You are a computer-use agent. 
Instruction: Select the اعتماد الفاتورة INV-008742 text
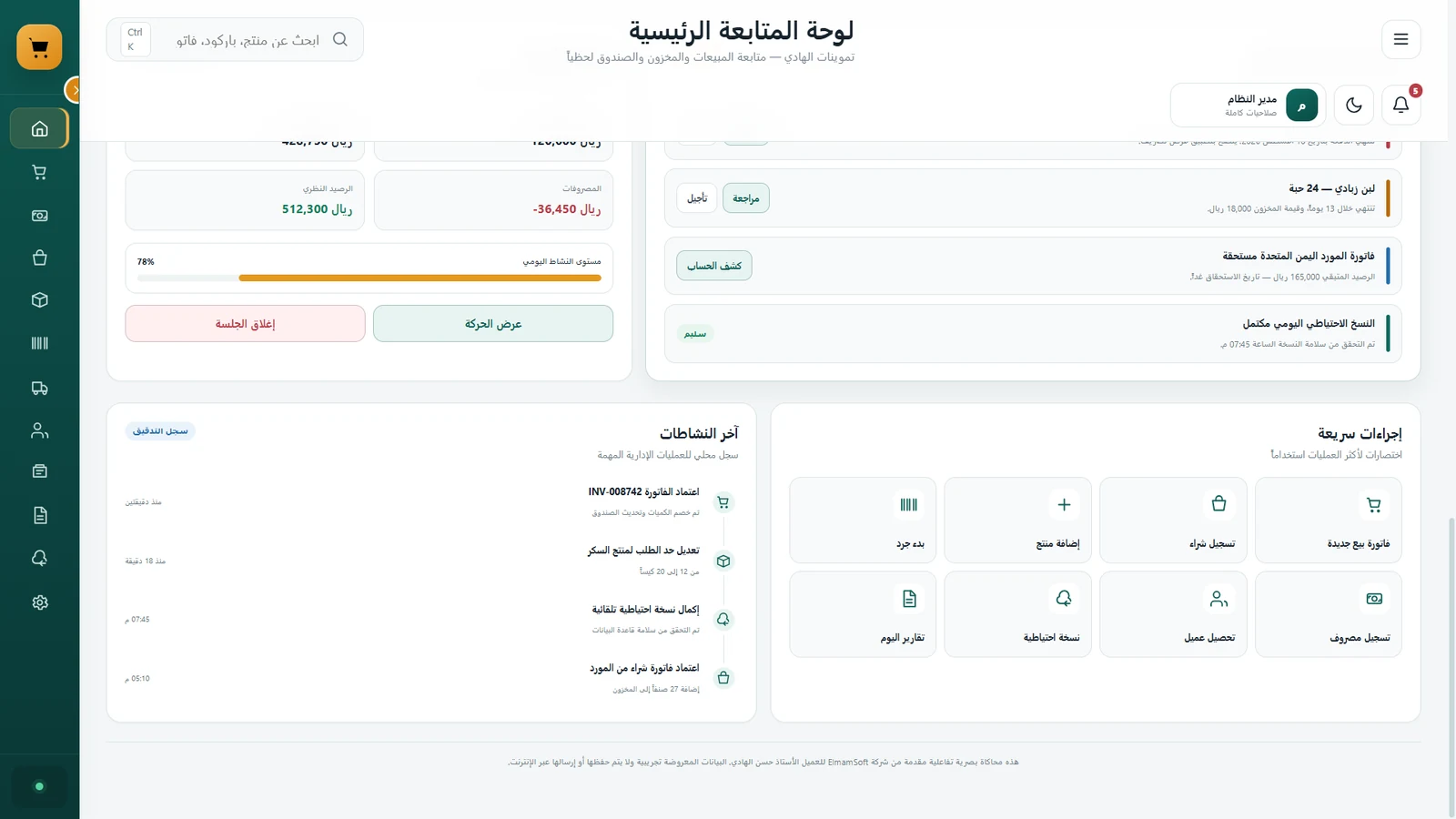click(x=643, y=491)
